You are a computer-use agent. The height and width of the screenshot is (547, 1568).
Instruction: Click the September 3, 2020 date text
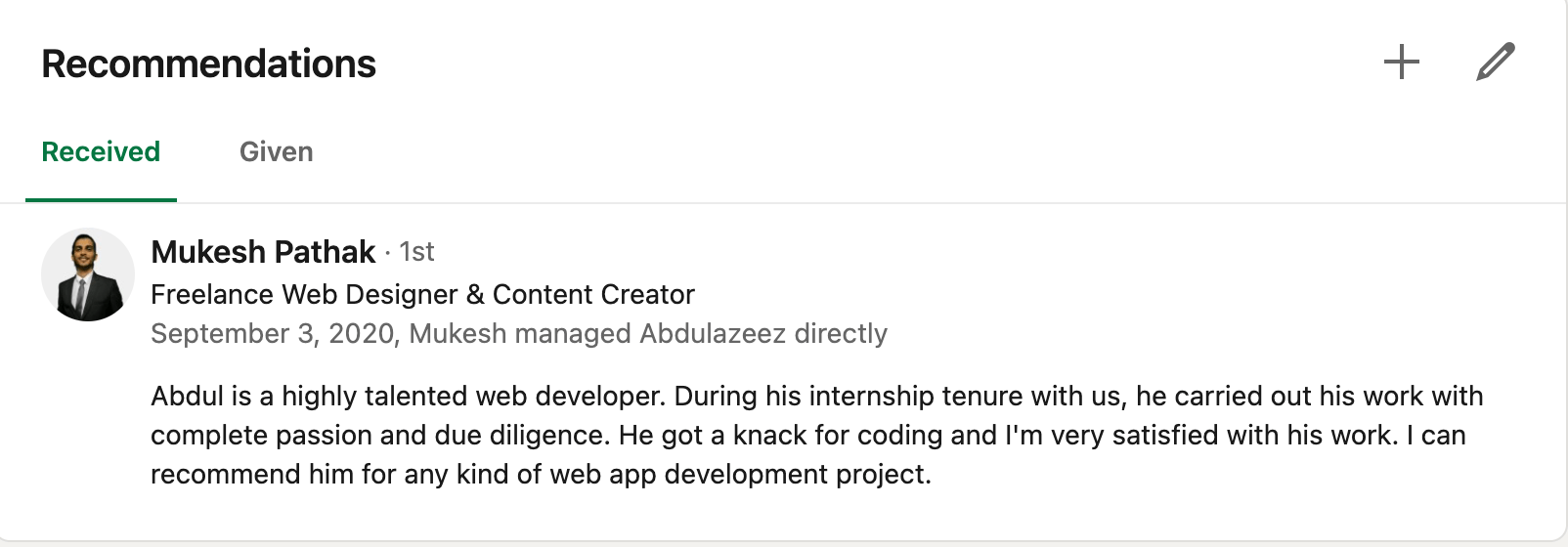click(x=272, y=334)
